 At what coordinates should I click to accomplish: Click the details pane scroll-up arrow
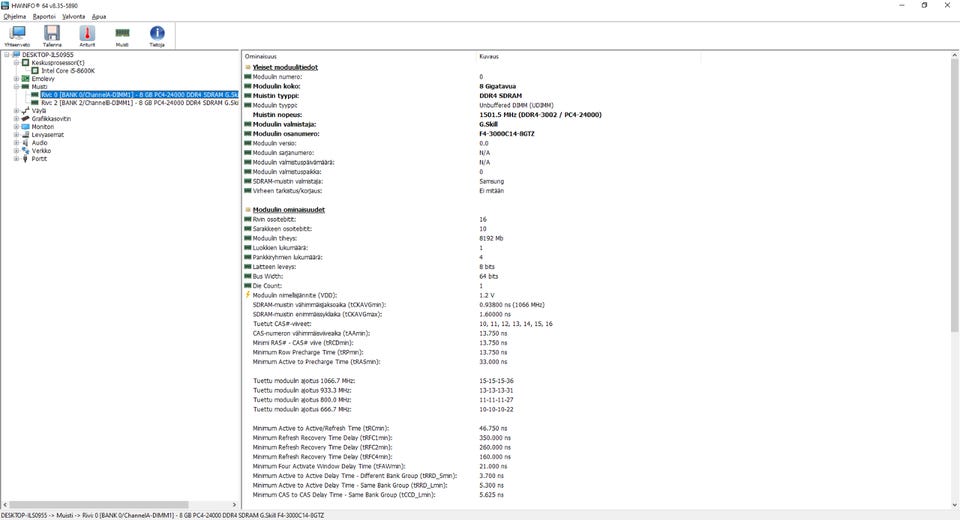point(954,56)
